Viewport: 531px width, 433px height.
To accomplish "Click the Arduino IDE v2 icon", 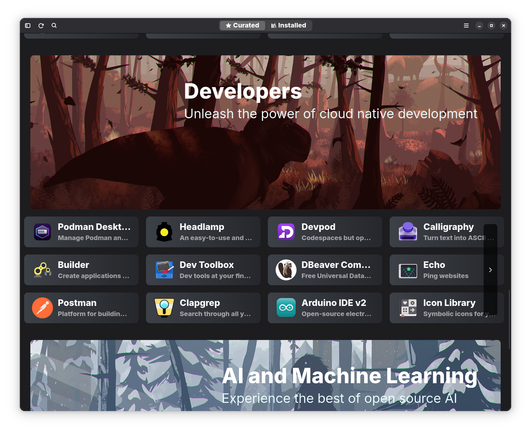I will [286, 308].
